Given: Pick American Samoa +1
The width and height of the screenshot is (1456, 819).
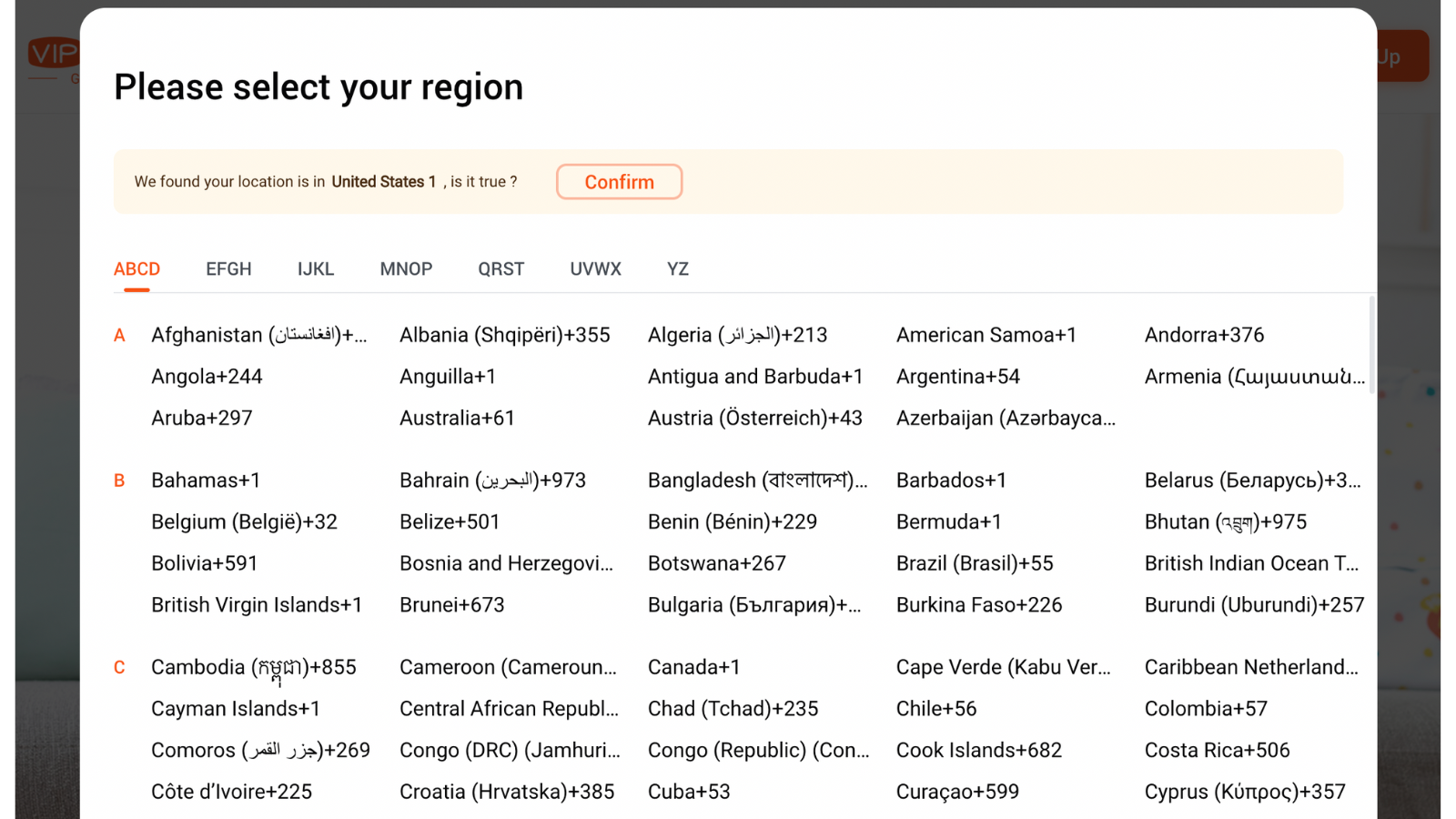Looking at the screenshot, I should tap(986, 335).
